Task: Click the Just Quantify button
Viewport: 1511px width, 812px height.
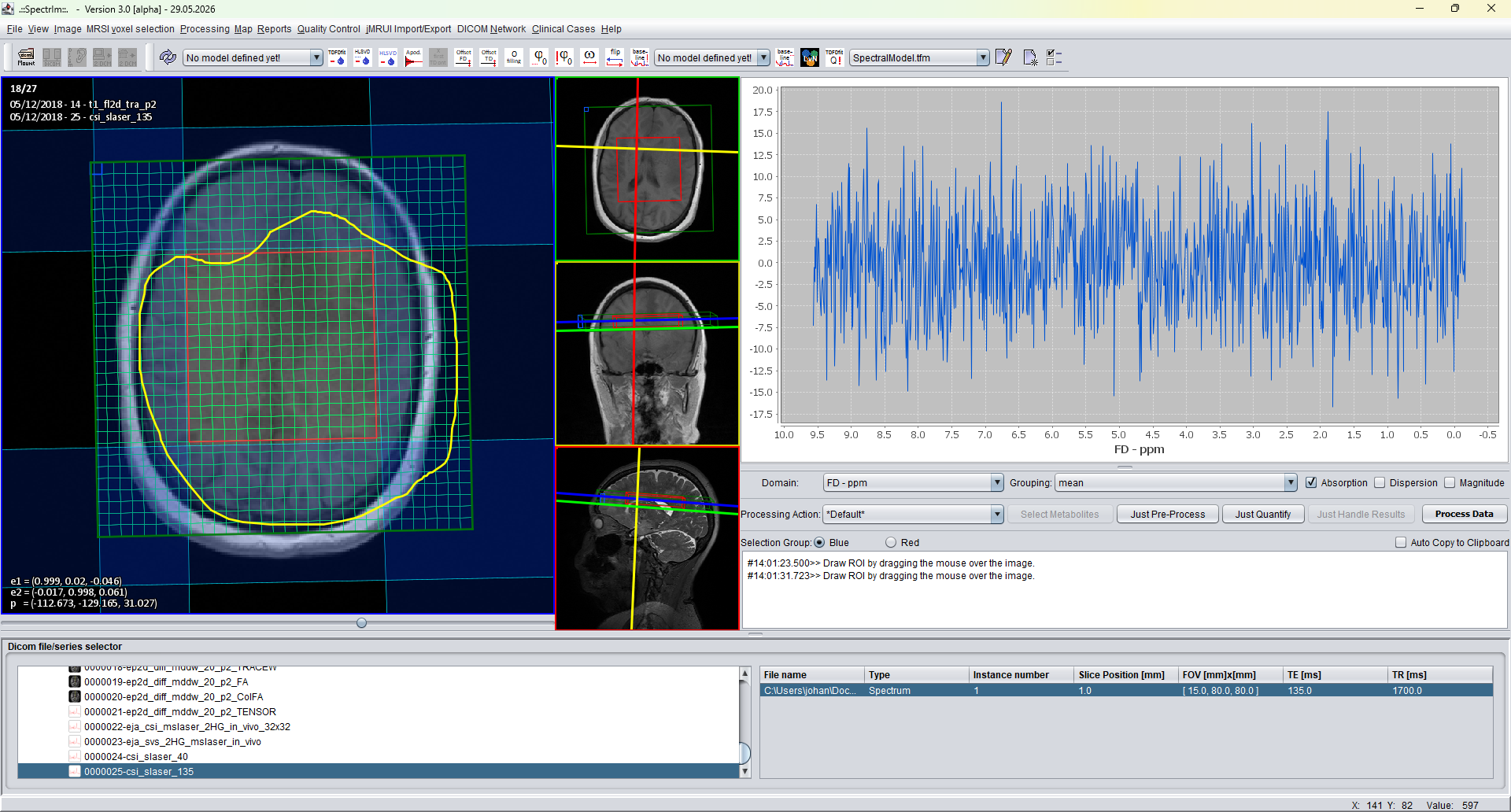Action: [x=1263, y=515]
